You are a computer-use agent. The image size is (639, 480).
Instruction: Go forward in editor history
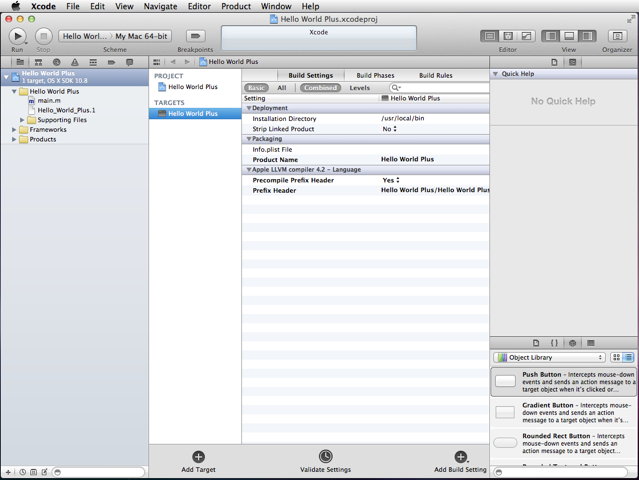[187, 62]
